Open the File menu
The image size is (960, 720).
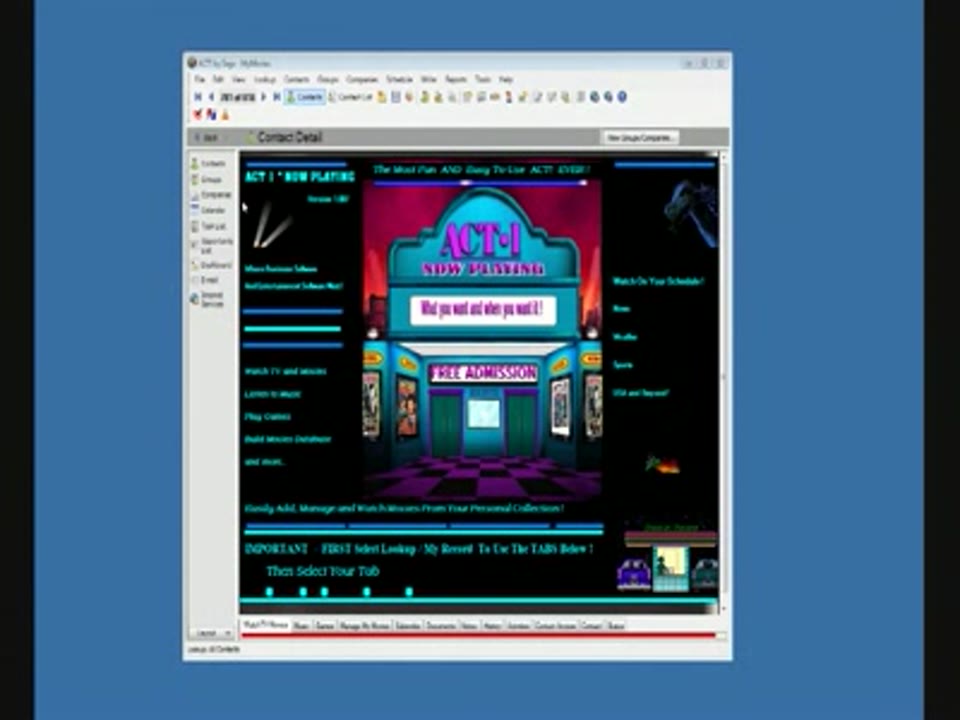[200, 79]
